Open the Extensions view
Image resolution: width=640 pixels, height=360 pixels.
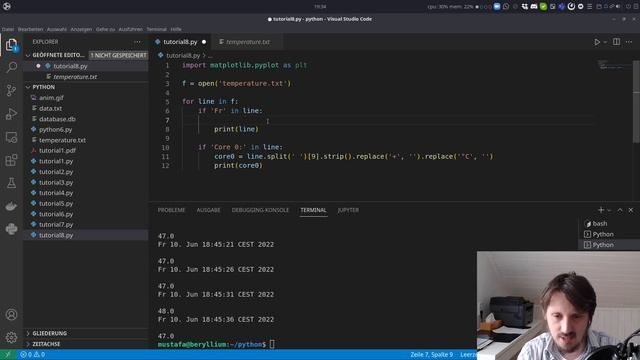point(11,160)
